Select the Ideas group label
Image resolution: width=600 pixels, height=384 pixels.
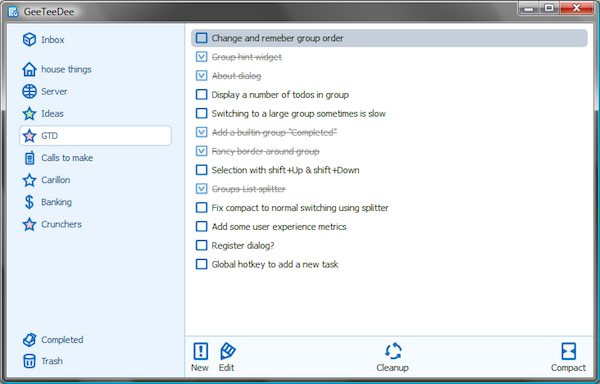point(52,114)
